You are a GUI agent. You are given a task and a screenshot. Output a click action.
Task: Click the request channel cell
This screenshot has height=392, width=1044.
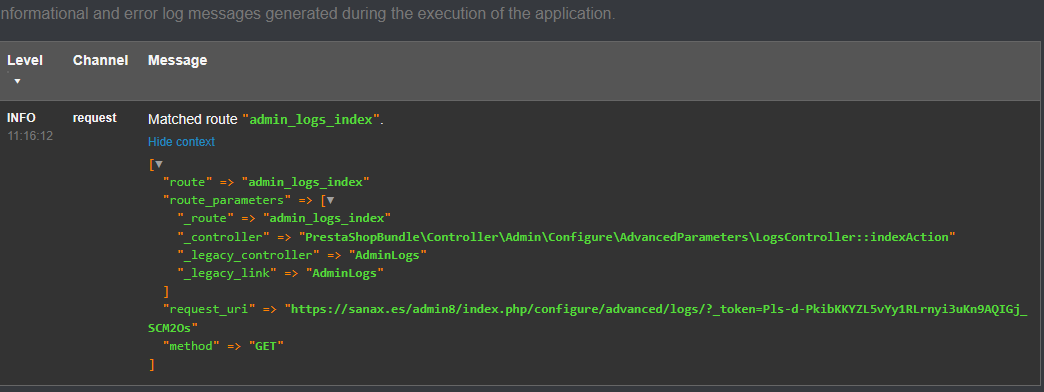pos(95,118)
